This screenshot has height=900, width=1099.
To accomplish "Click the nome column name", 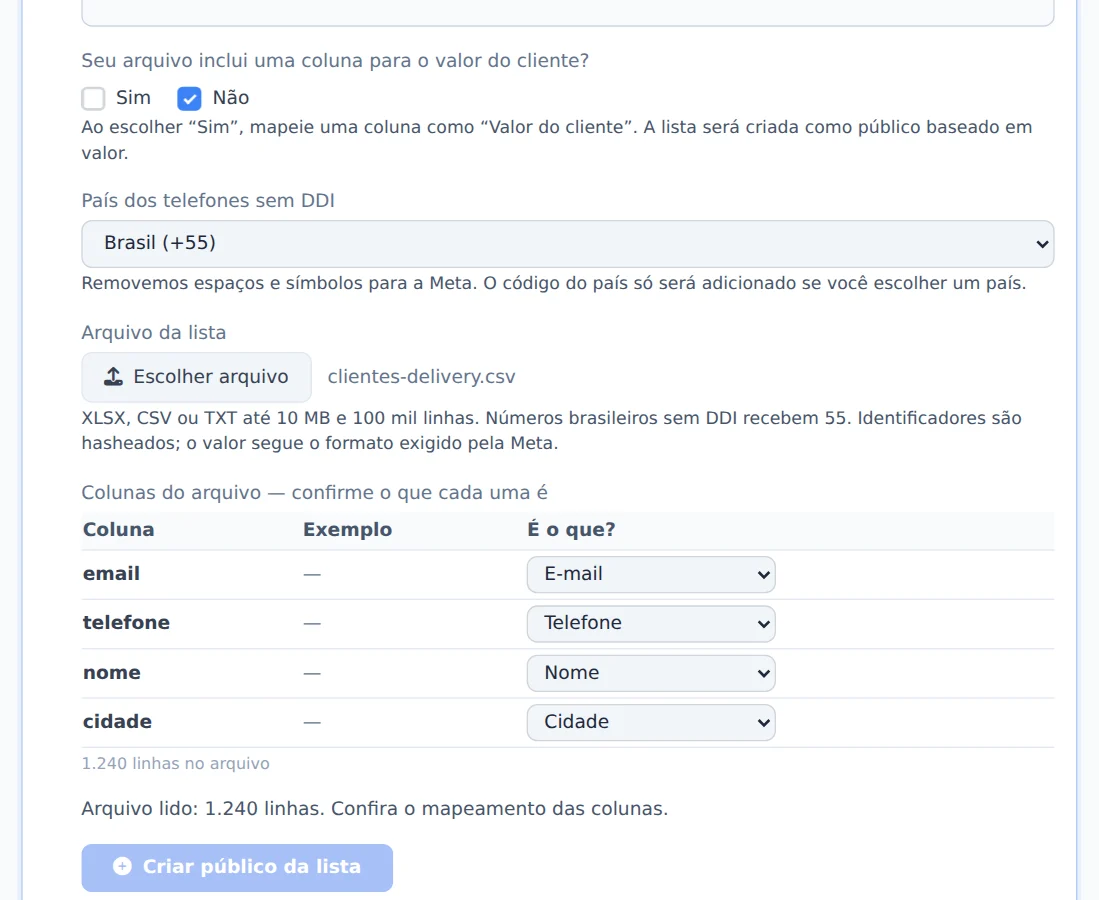I will [x=111, y=673].
